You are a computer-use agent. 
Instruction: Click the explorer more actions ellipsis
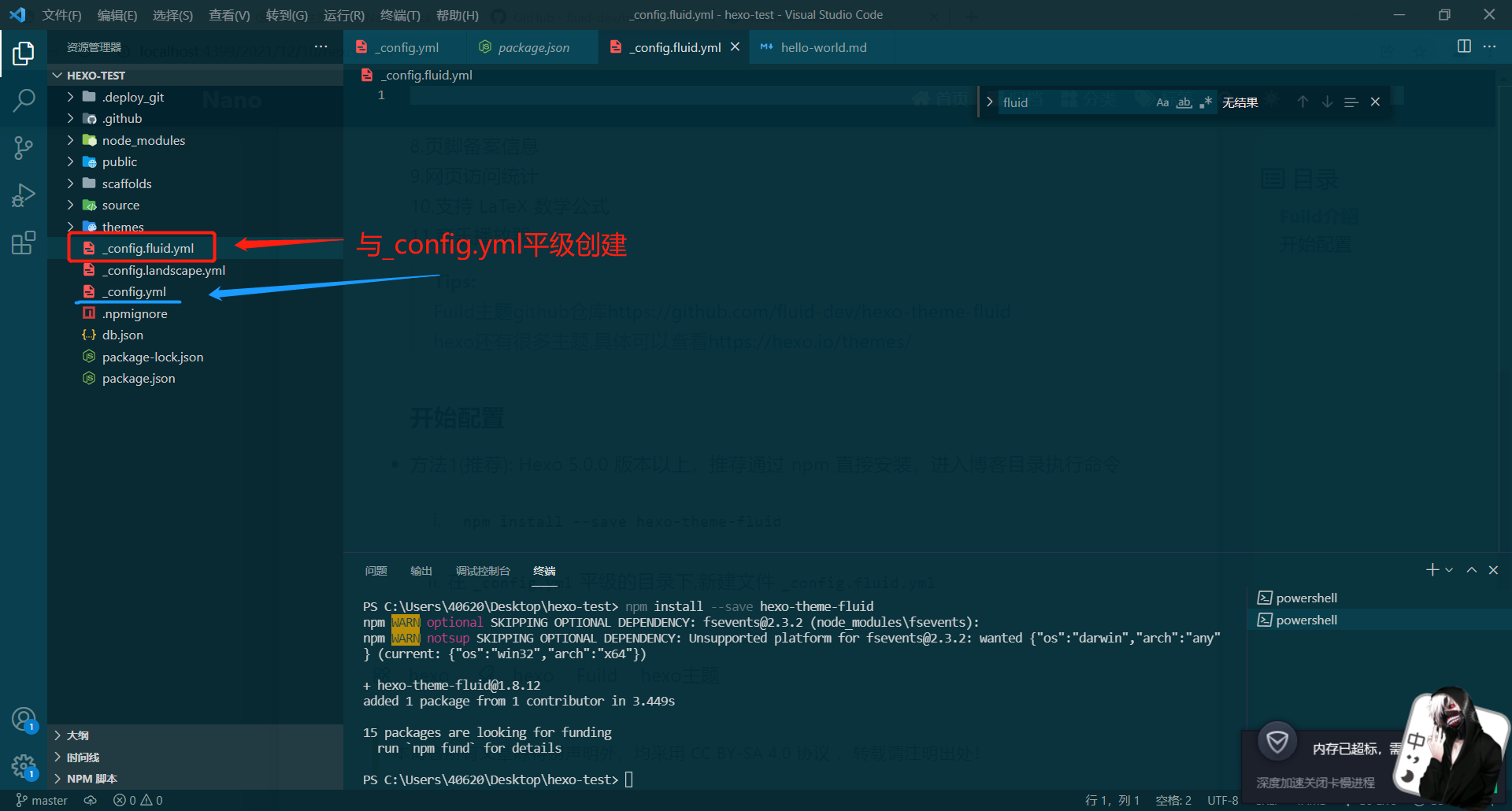coord(321,47)
